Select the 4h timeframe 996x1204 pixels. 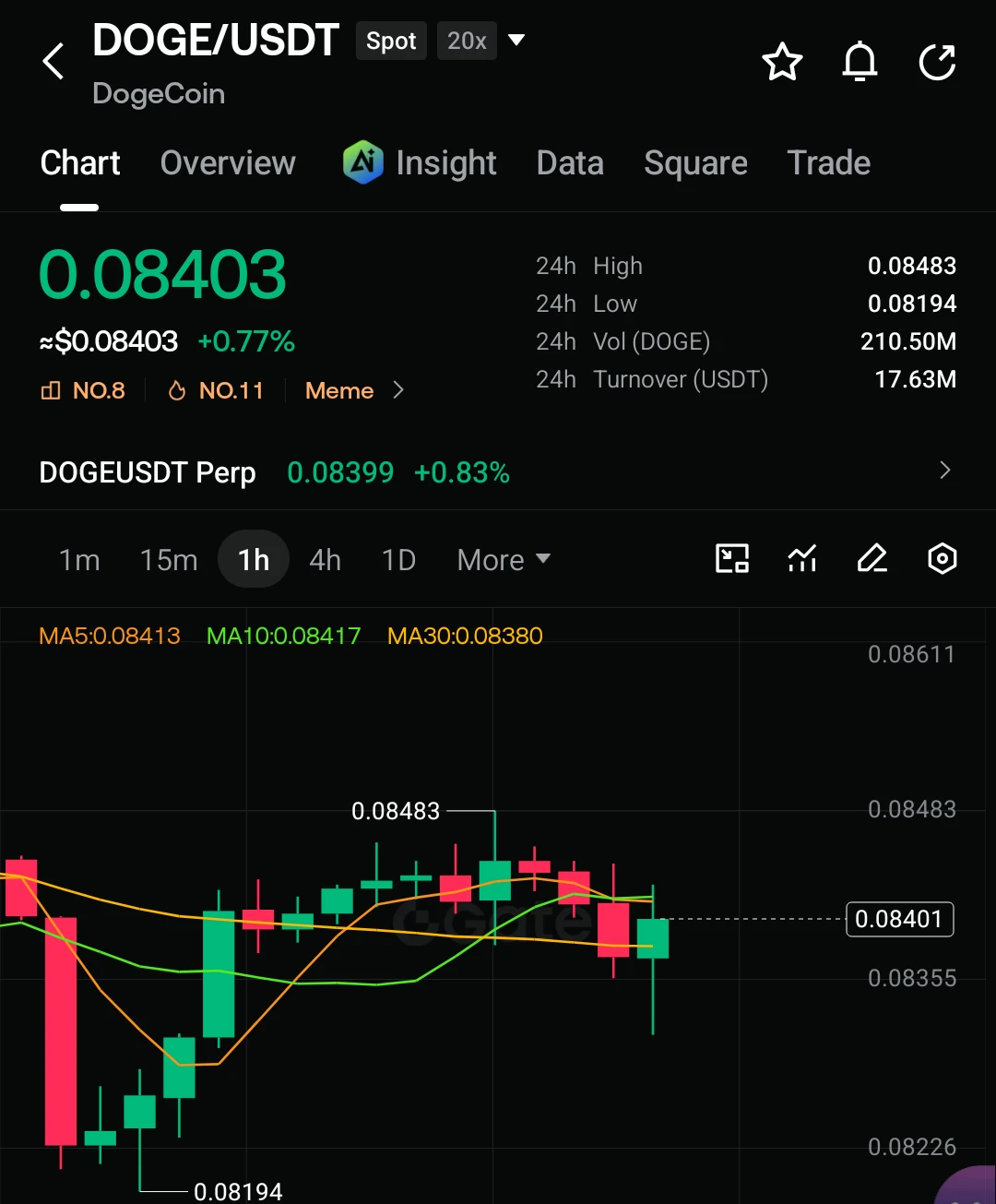pos(325,560)
